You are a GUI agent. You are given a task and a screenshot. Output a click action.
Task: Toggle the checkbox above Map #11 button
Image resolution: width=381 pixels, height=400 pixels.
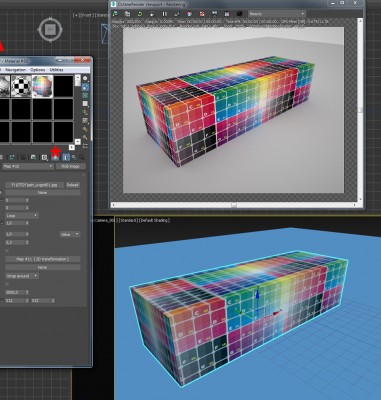pos(7,250)
